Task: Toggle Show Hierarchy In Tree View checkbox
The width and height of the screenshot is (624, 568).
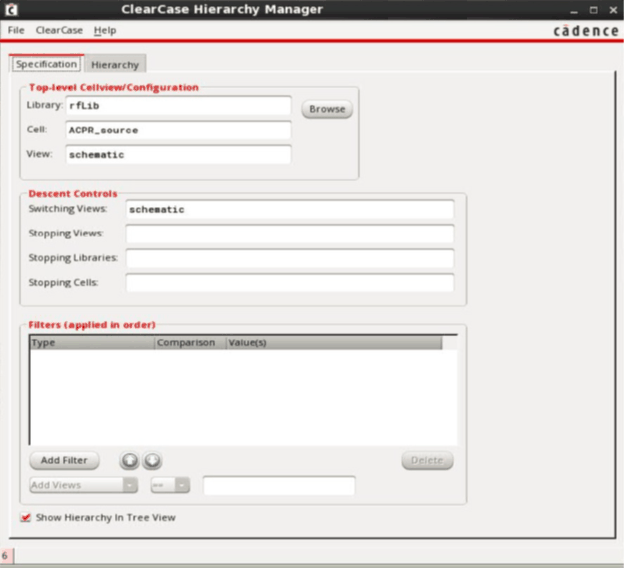Action: 25,517
